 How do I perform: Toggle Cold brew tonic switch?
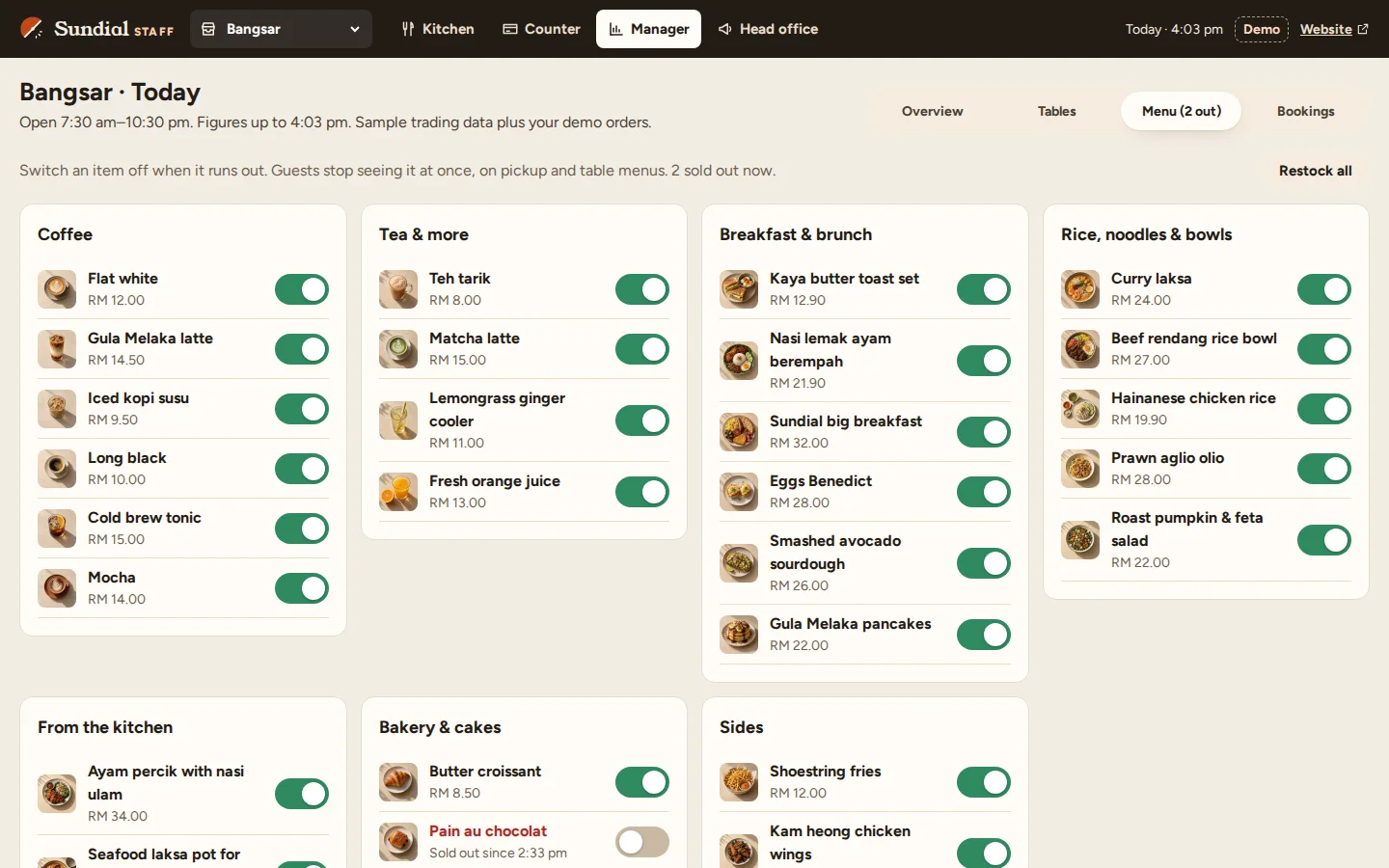tap(302, 529)
